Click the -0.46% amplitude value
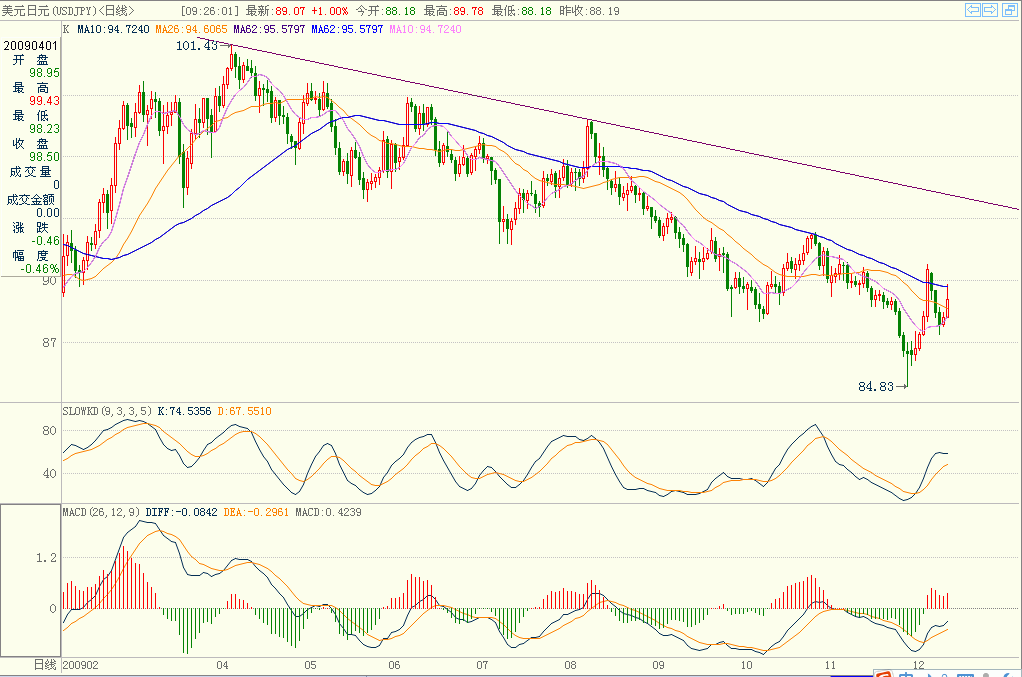Image resolution: width=1022 pixels, height=677 pixels. coord(40,268)
